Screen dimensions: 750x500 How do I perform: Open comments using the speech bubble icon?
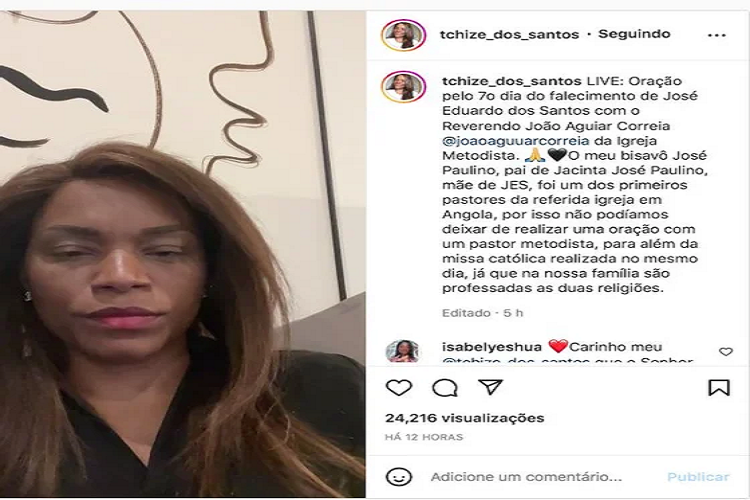445,388
